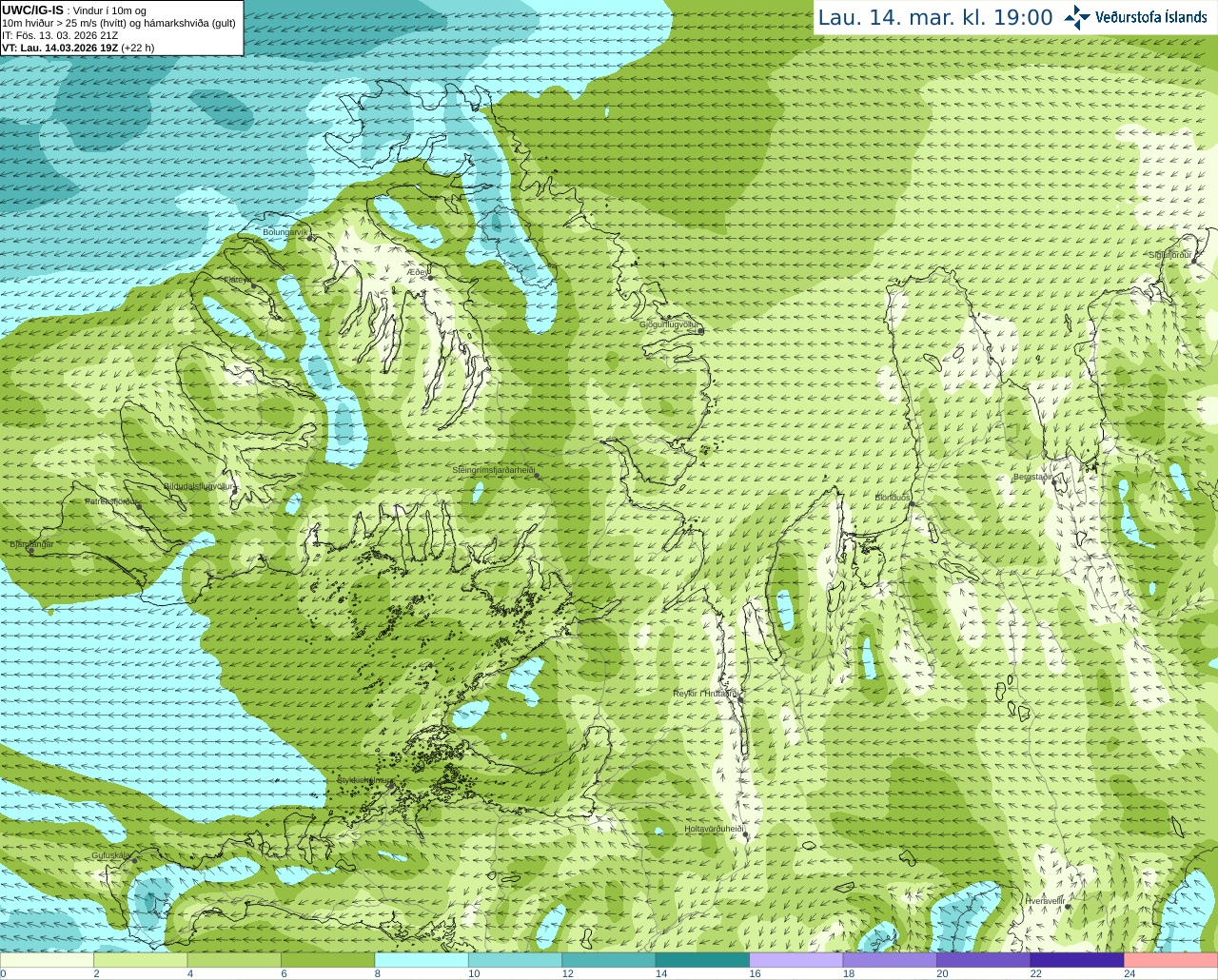Select the 12–14 m/s teal legend swatch
Viewport: 1218px width, 980px height.
pyautogui.click(x=609, y=960)
